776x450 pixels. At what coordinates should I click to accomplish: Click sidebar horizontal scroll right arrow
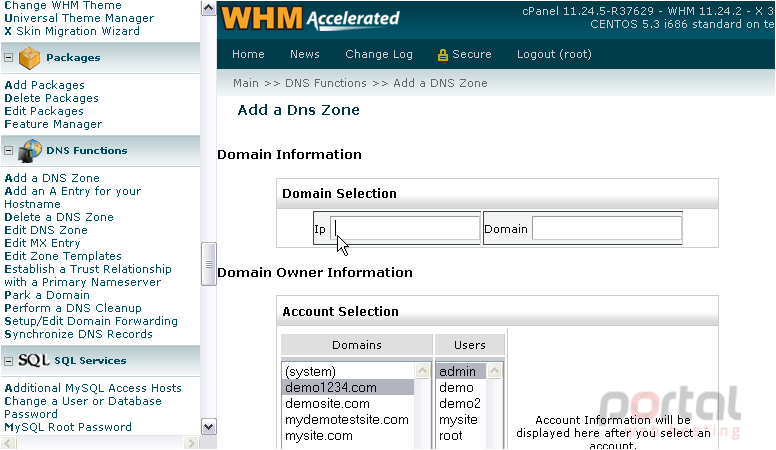(192, 442)
